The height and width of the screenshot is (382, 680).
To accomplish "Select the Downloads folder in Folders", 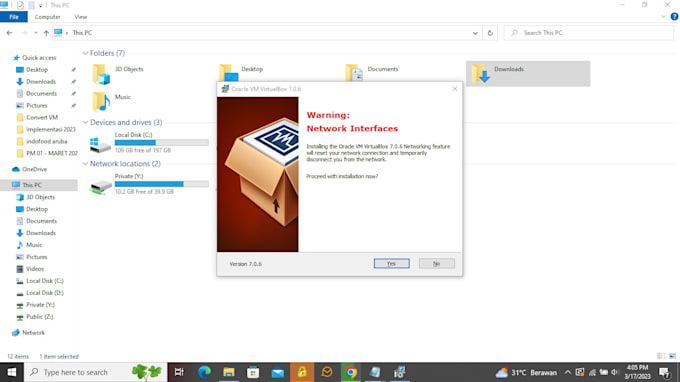I will tap(528, 74).
